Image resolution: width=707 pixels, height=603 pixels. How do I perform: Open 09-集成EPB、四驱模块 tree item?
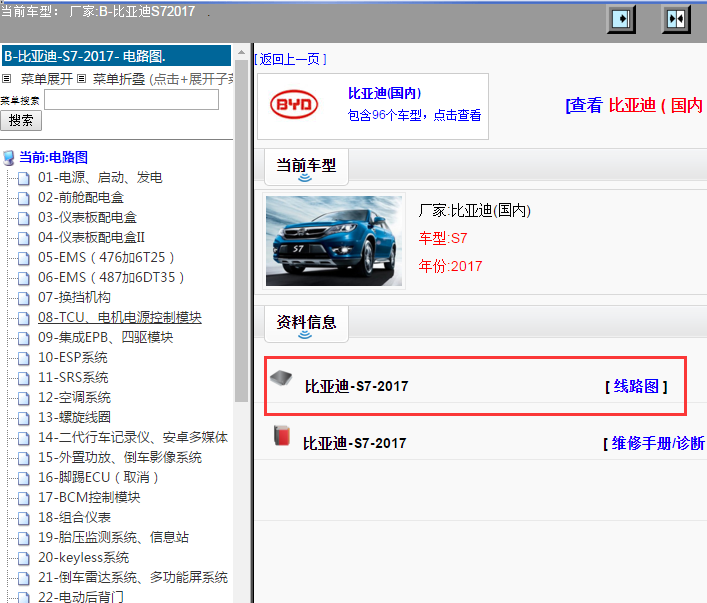[106, 337]
